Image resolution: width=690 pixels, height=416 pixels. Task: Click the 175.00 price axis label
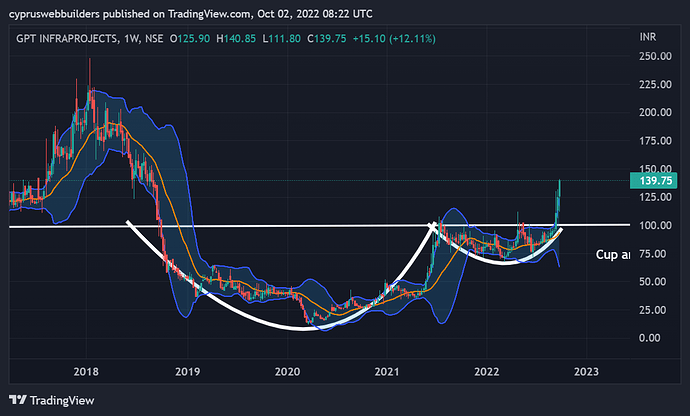tap(655, 141)
